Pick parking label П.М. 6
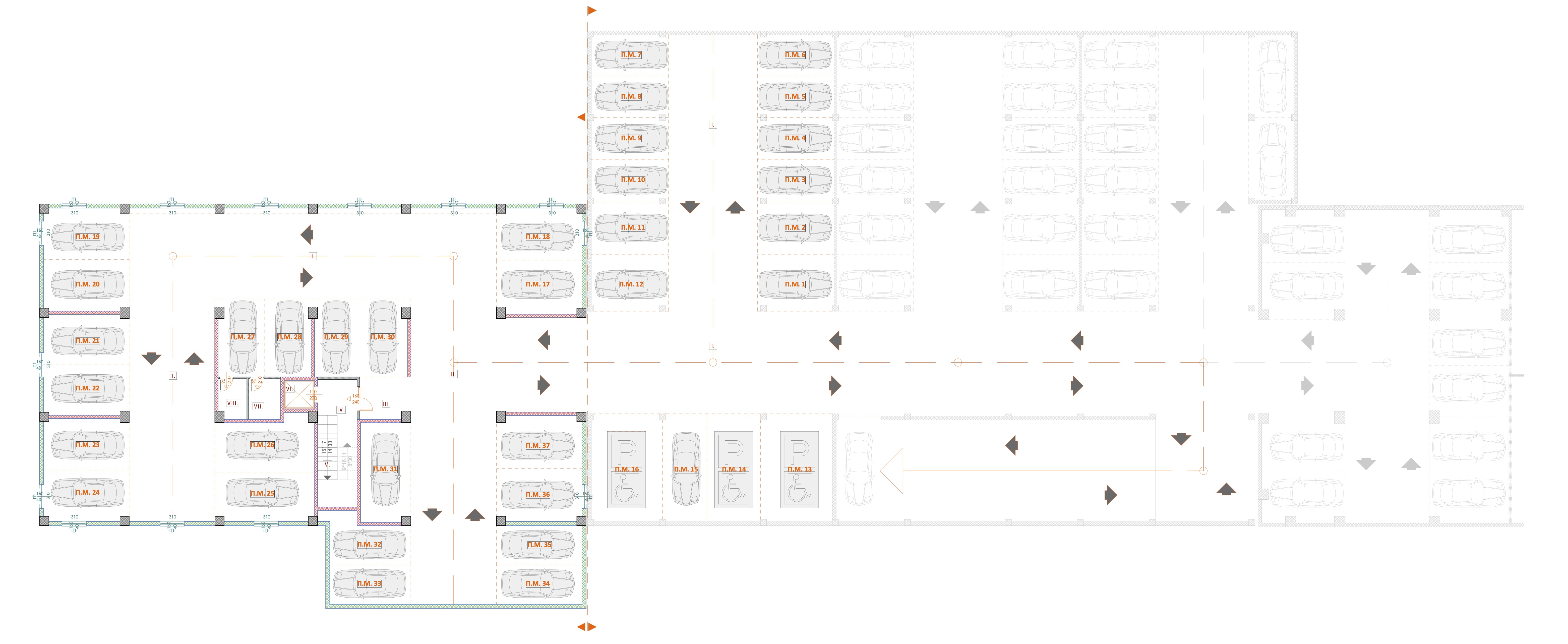This screenshot has width=1568, height=644. point(795,55)
